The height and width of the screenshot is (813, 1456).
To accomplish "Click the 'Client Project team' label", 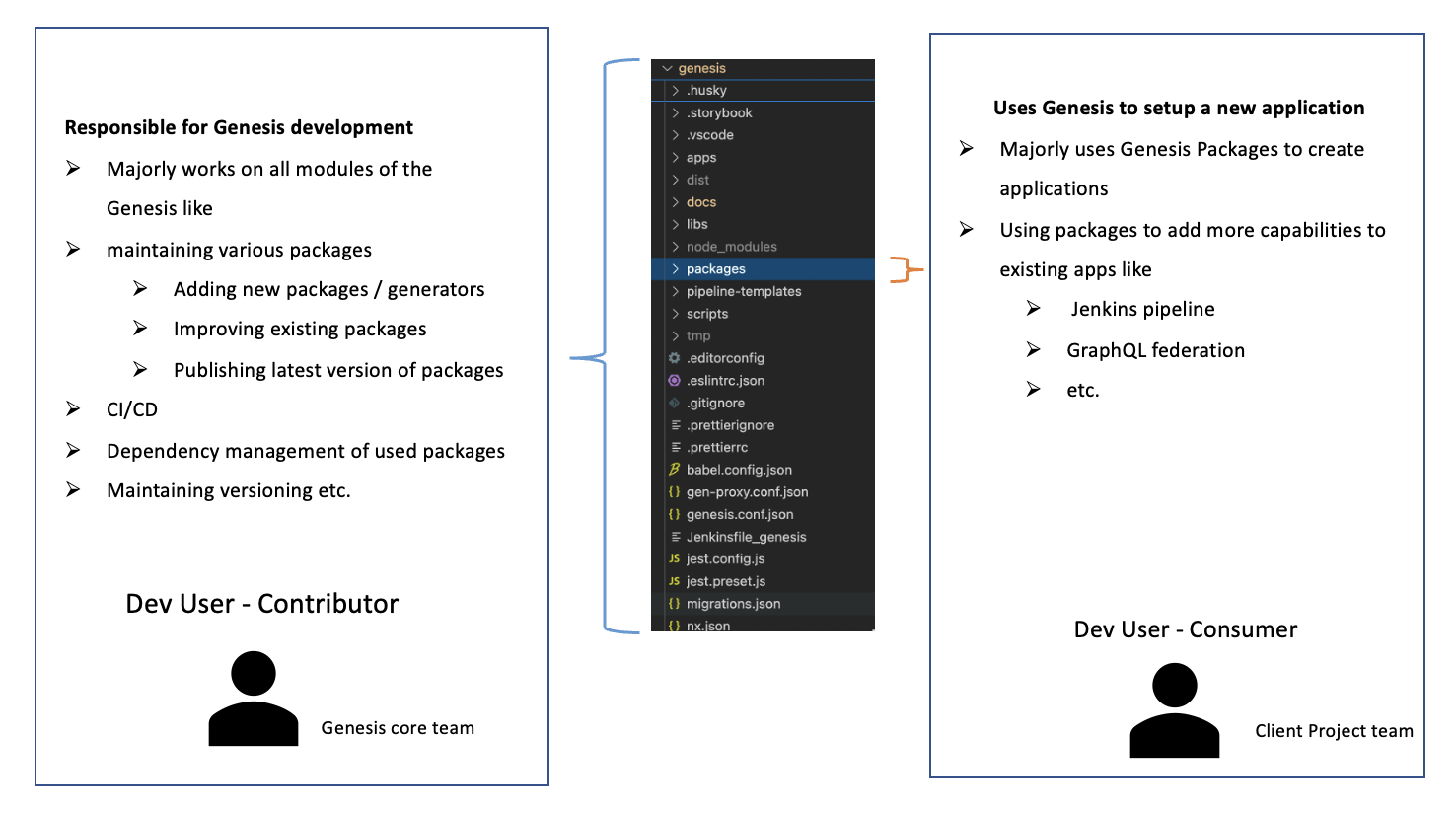I will click(1334, 731).
